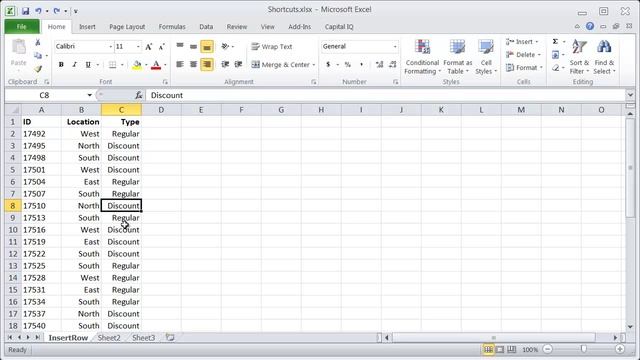Open the Cell Styles dropdown

coord(486,57)
